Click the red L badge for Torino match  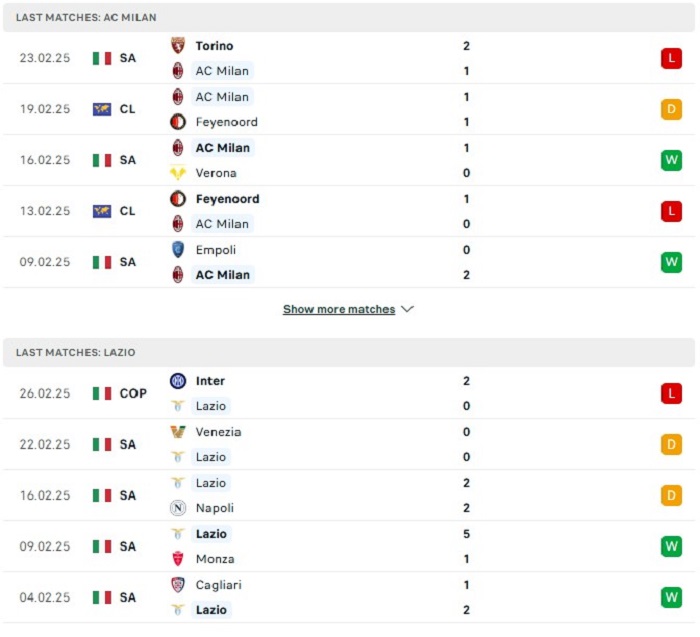point(671,59)
